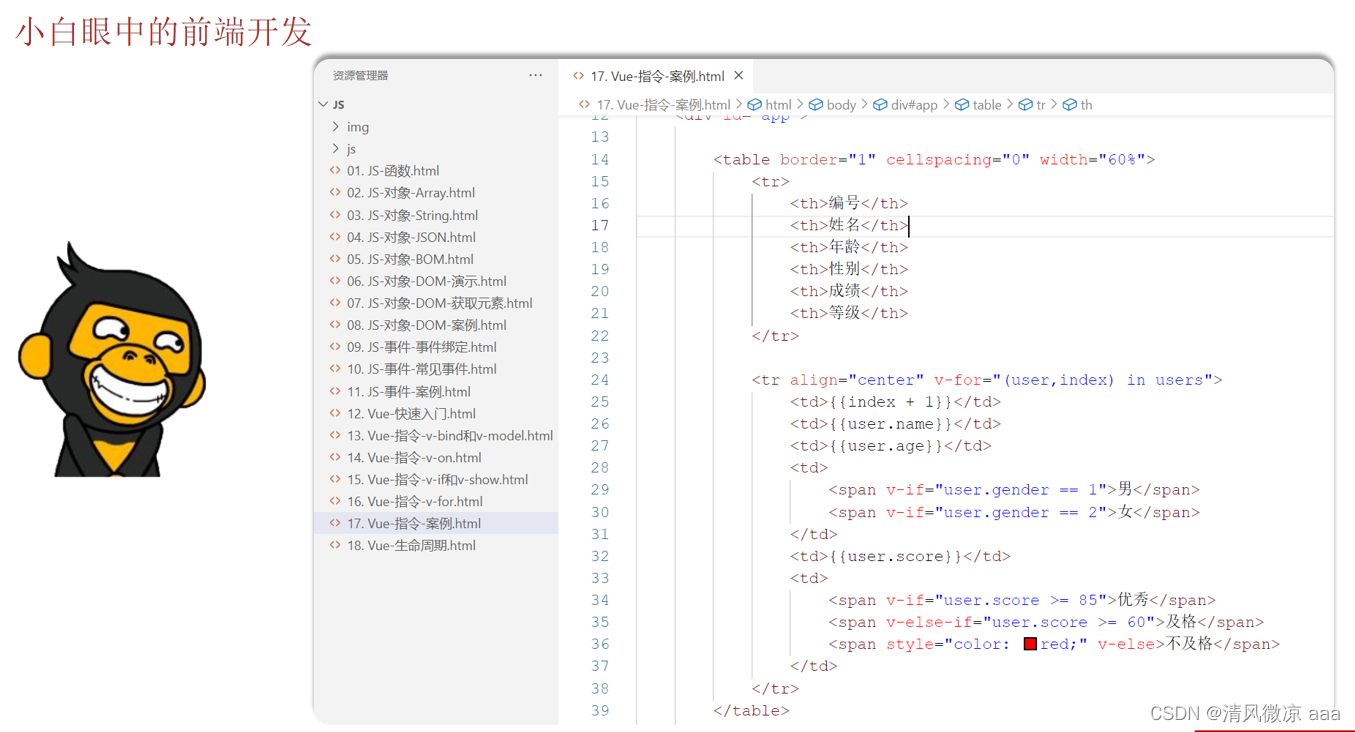The height and width of the screenshot is (732, 1355).
Task: Open 15. Vue-指令-v-if和v-show.html file
Action: point(437,479)
